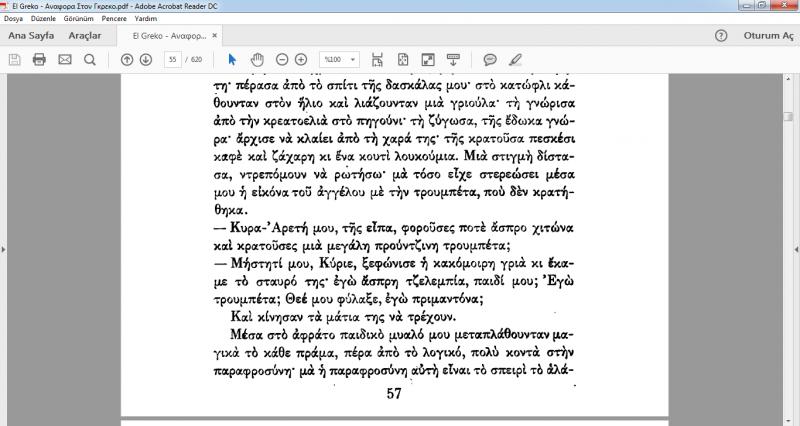Open Help question mark icon
The width and height of the screenshot is (800, 426).
[721, 36]
